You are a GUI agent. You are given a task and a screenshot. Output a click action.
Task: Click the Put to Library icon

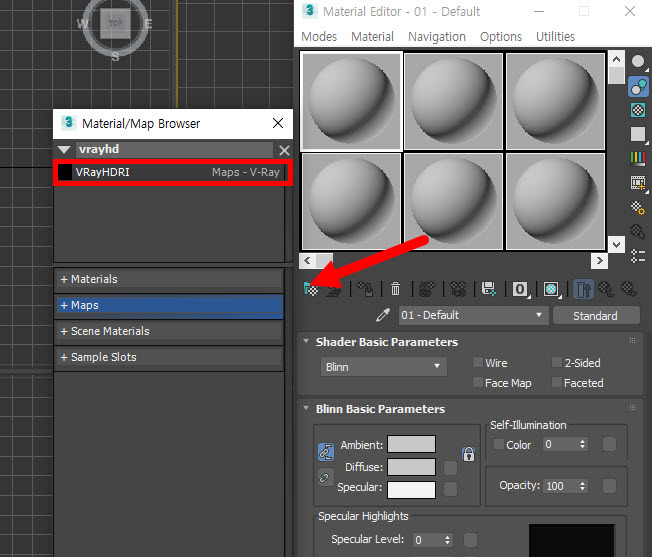(x=489, y=289)
